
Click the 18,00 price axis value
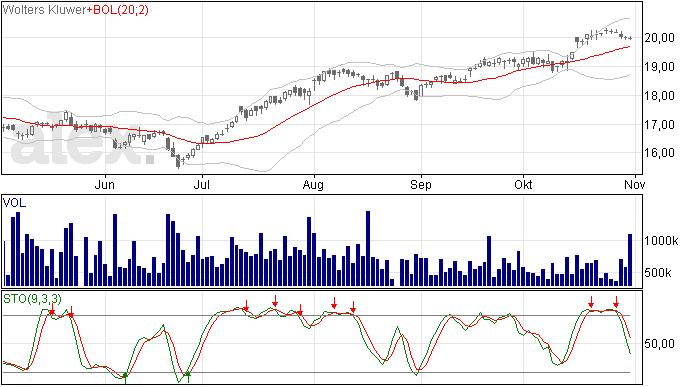(x=660, y=96)
